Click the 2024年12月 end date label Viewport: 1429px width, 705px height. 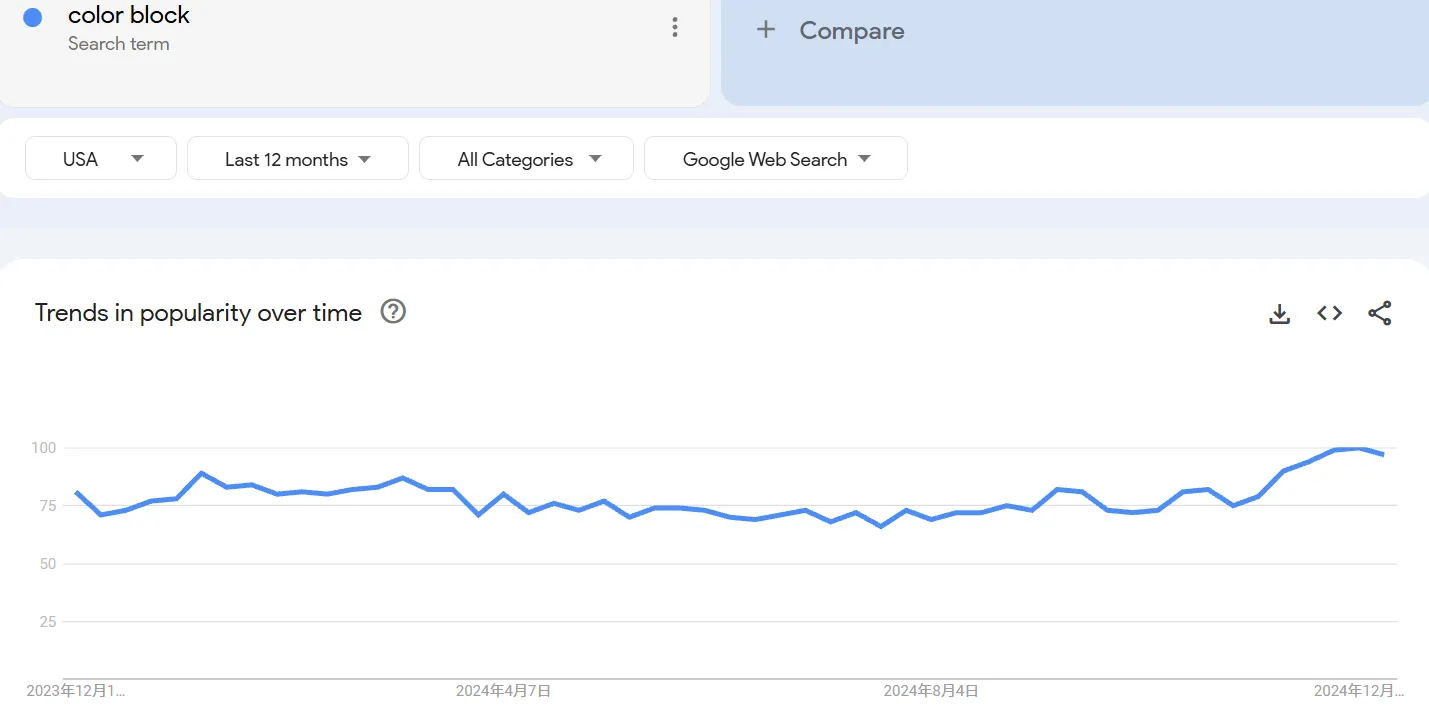click(x=1358, y=691)
